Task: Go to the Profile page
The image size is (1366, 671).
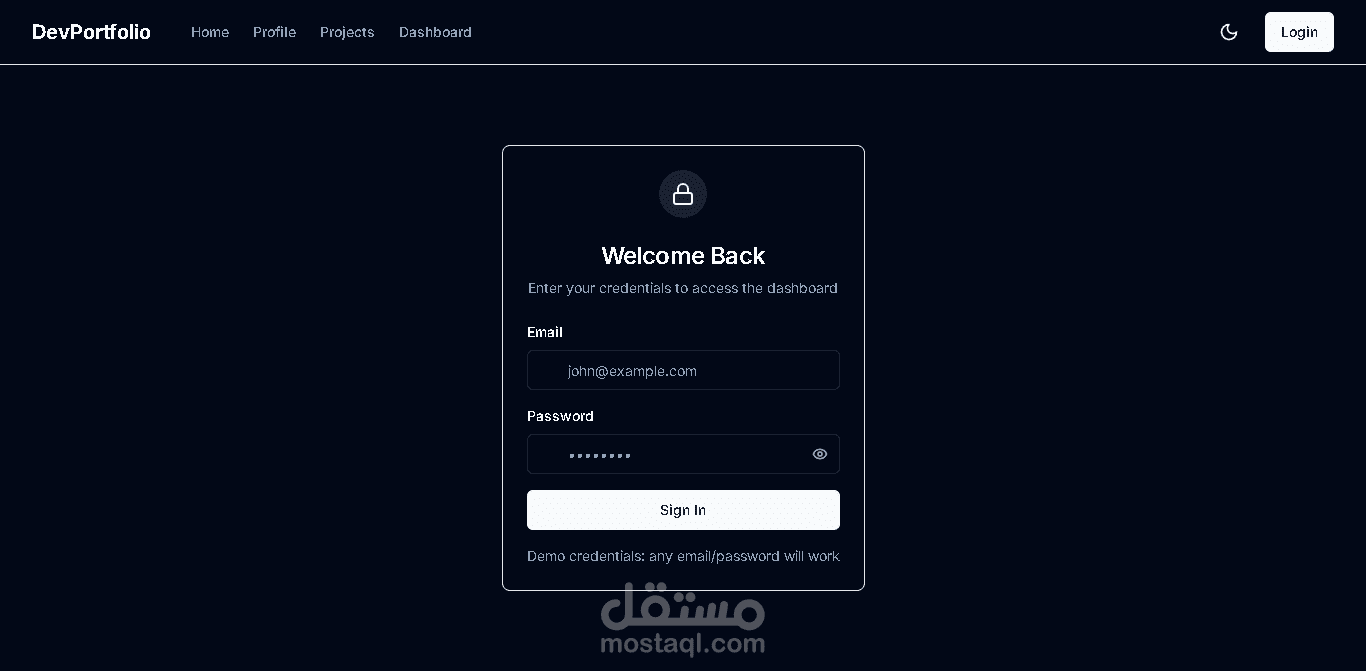Action: point(274,32)
